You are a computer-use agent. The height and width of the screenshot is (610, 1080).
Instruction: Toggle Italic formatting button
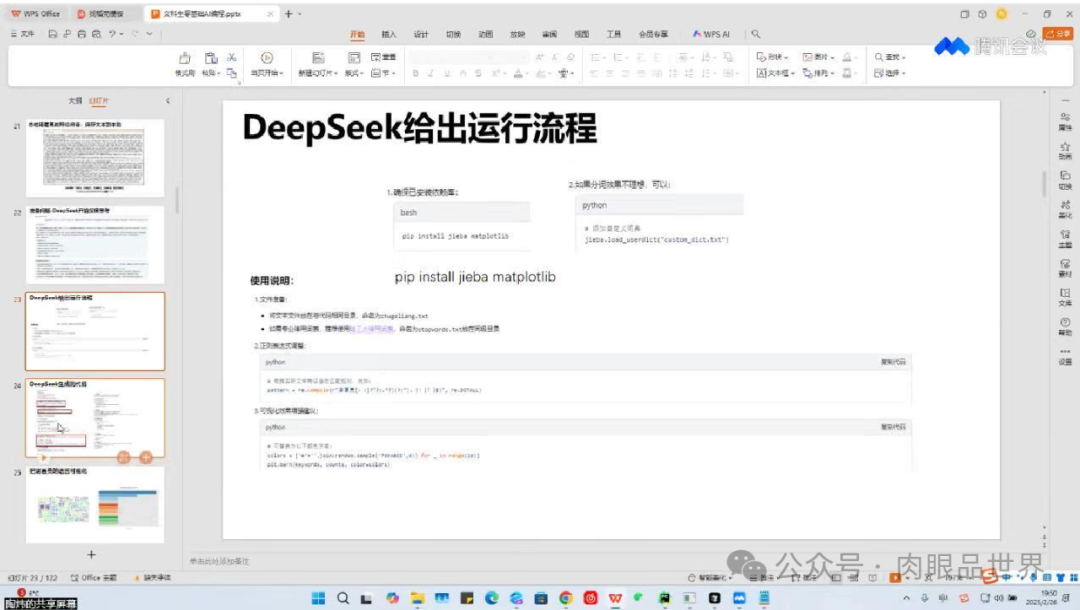coord(431,73)
